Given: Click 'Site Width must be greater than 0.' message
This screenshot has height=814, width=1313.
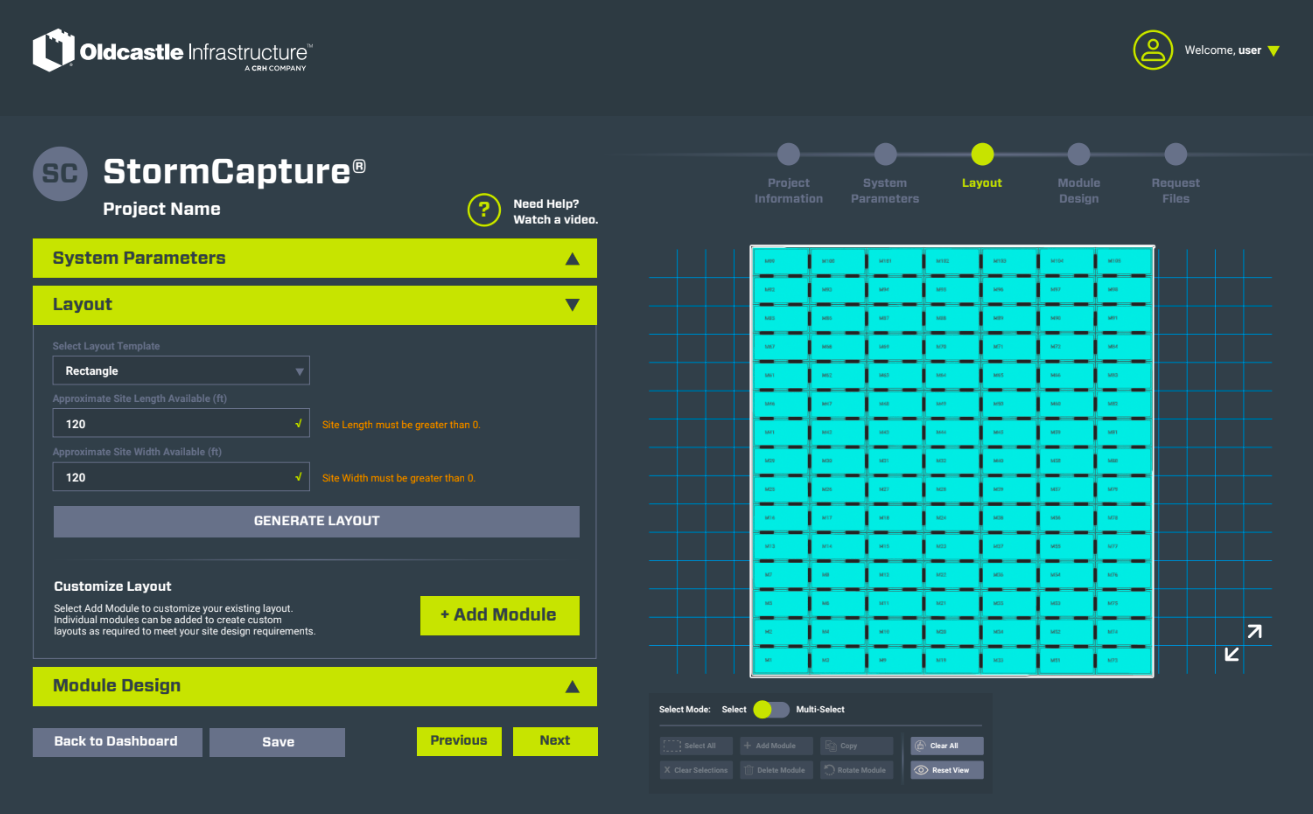Looking at the screenshot, I should click(x=399, y=478).
